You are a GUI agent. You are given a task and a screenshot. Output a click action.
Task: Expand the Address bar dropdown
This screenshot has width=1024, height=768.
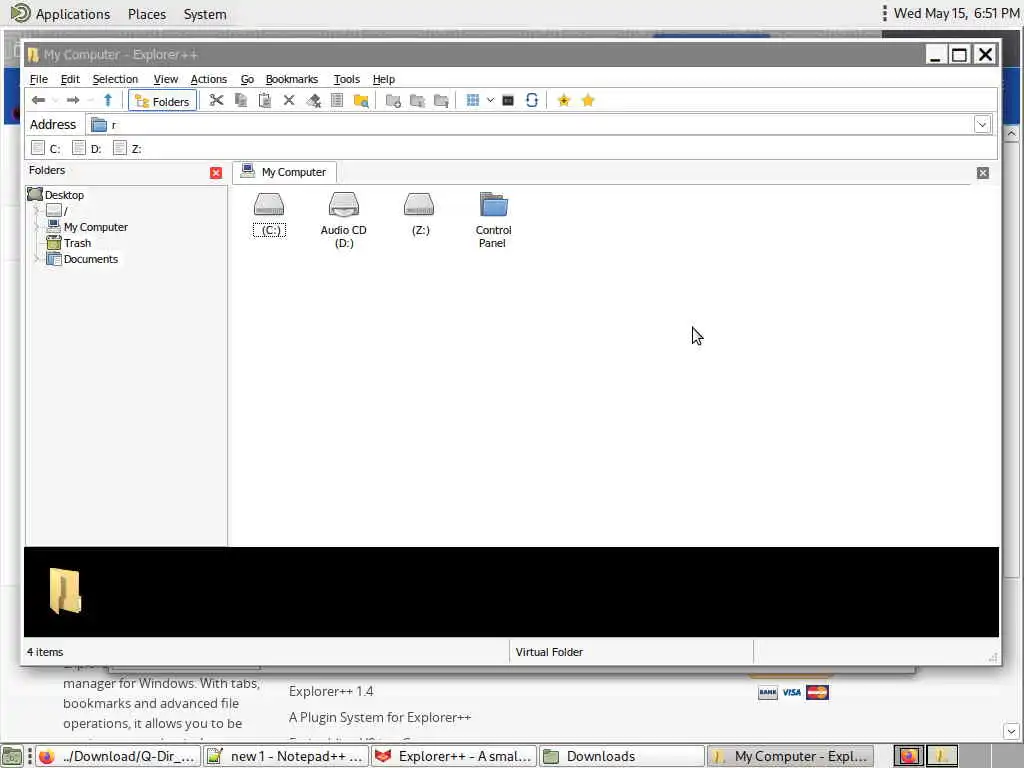pos(982,124)
